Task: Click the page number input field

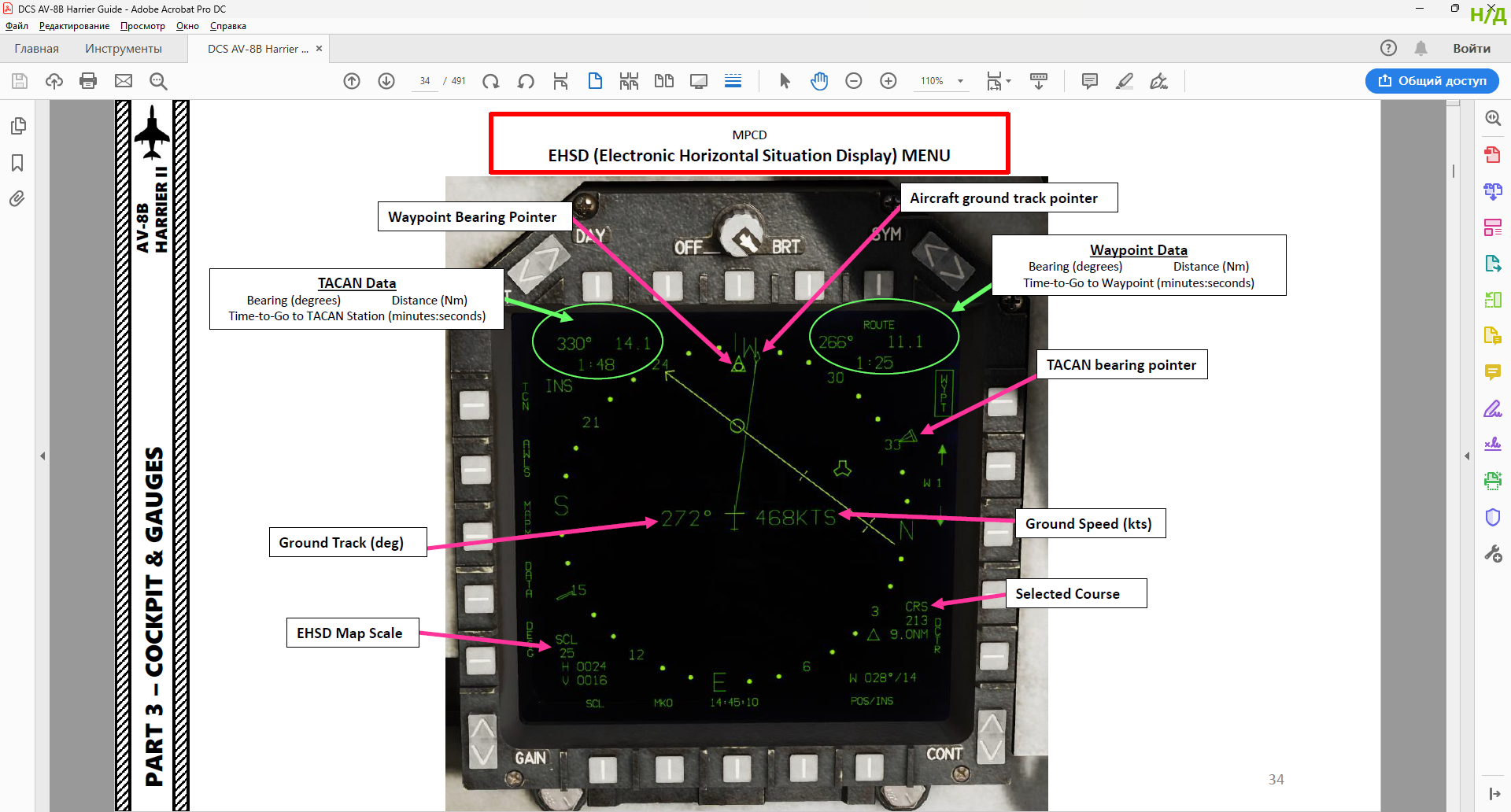Action: pyautogui.click(x=425, y=81)
